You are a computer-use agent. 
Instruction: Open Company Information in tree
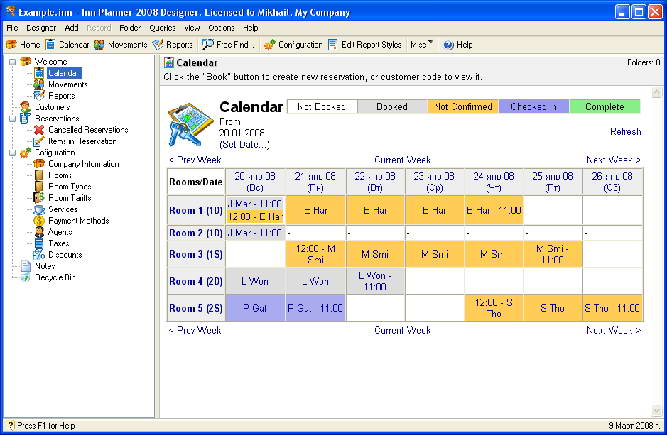pyautogui.click(x=83, y=164)
